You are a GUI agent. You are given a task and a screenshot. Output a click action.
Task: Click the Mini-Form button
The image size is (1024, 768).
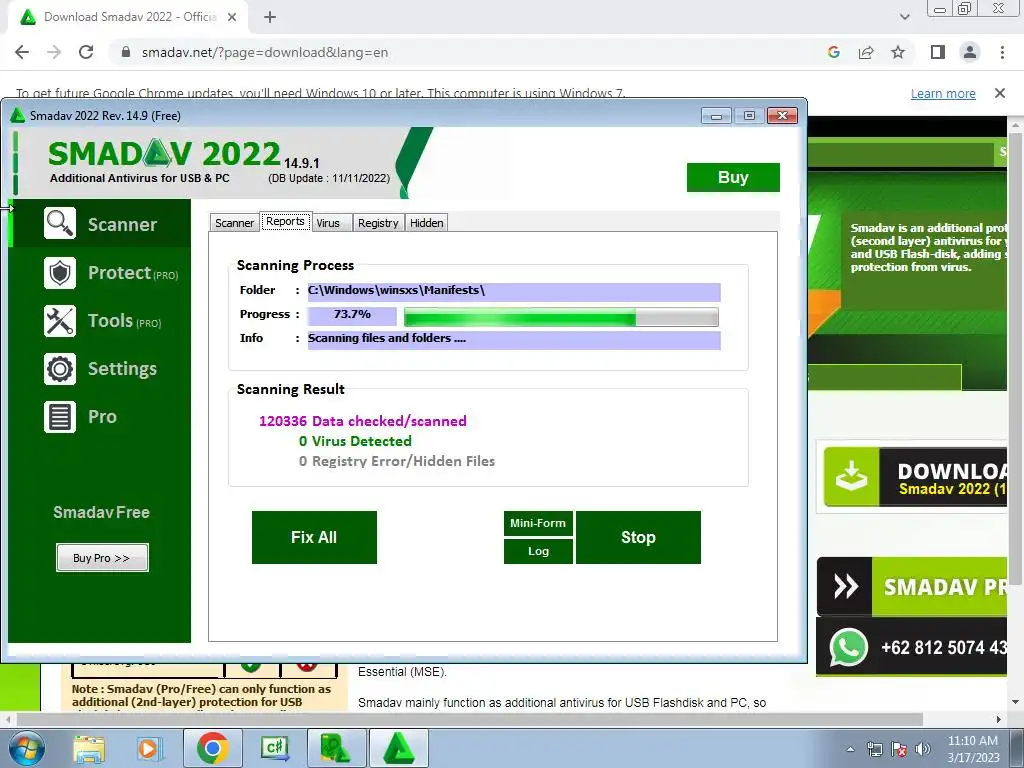coord(538,523)
